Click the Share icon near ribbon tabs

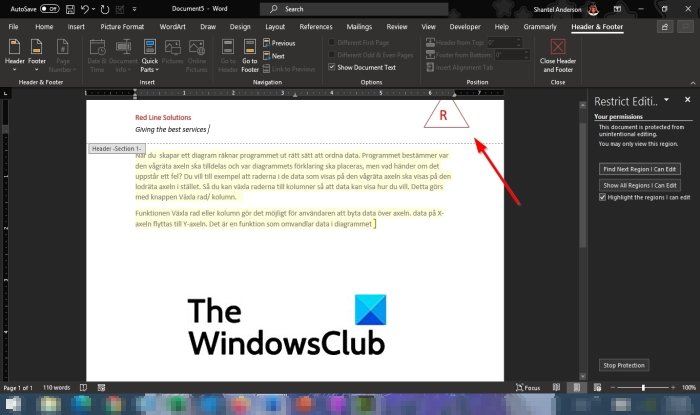tap(665, 27)
